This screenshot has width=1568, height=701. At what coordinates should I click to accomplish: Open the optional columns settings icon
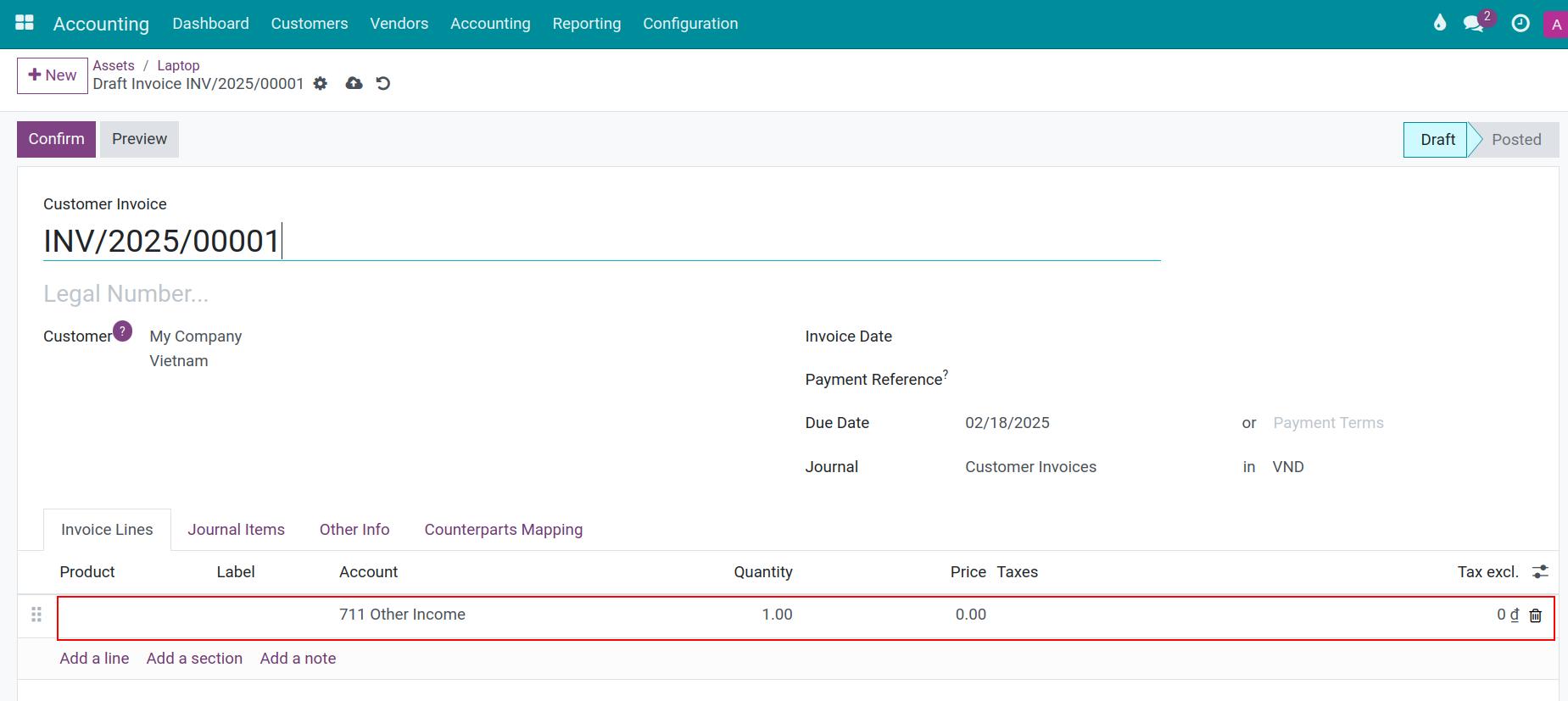click(1540, 572)
